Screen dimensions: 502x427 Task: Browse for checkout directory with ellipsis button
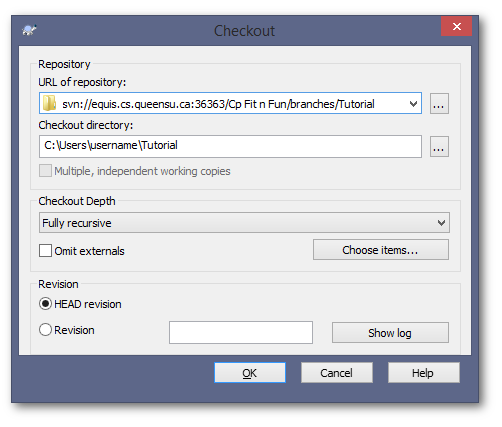point(439,146)
